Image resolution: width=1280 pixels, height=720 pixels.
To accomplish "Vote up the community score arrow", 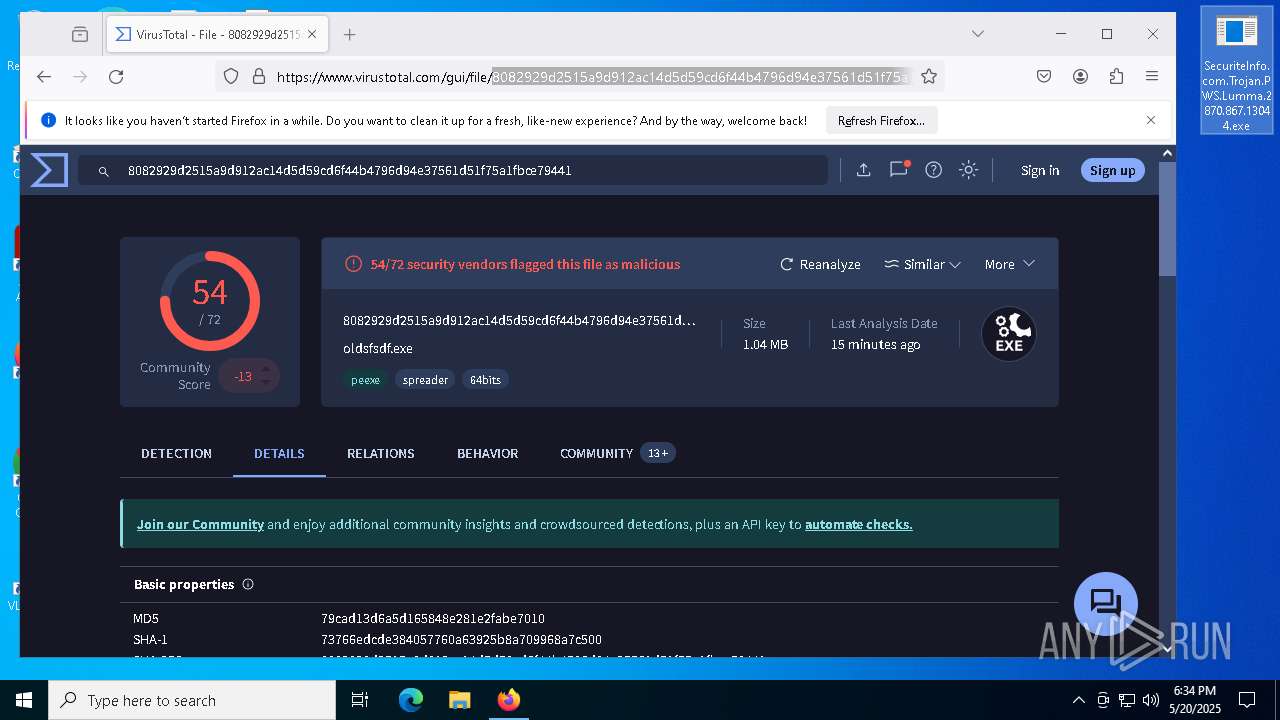I will [266, 369].
